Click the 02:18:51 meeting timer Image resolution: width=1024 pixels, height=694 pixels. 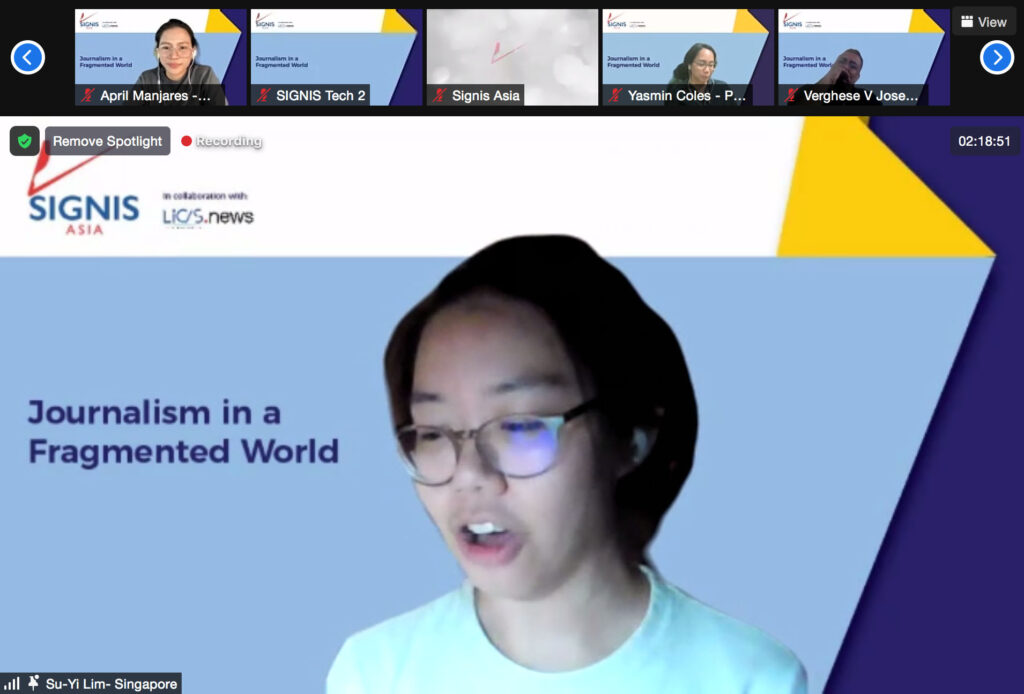[x=984, y=141]
